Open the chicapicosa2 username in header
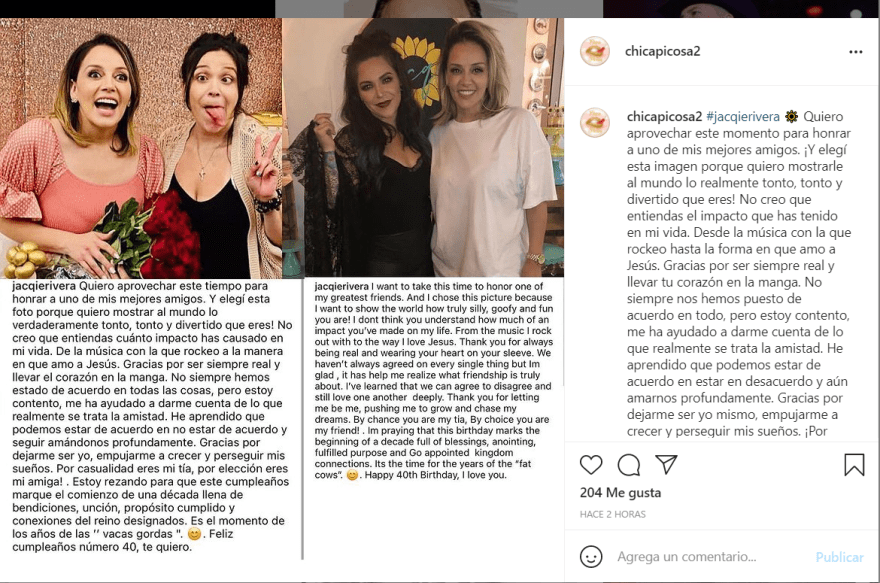Viewport: 880px width, 583px height. tap(662, 51)
